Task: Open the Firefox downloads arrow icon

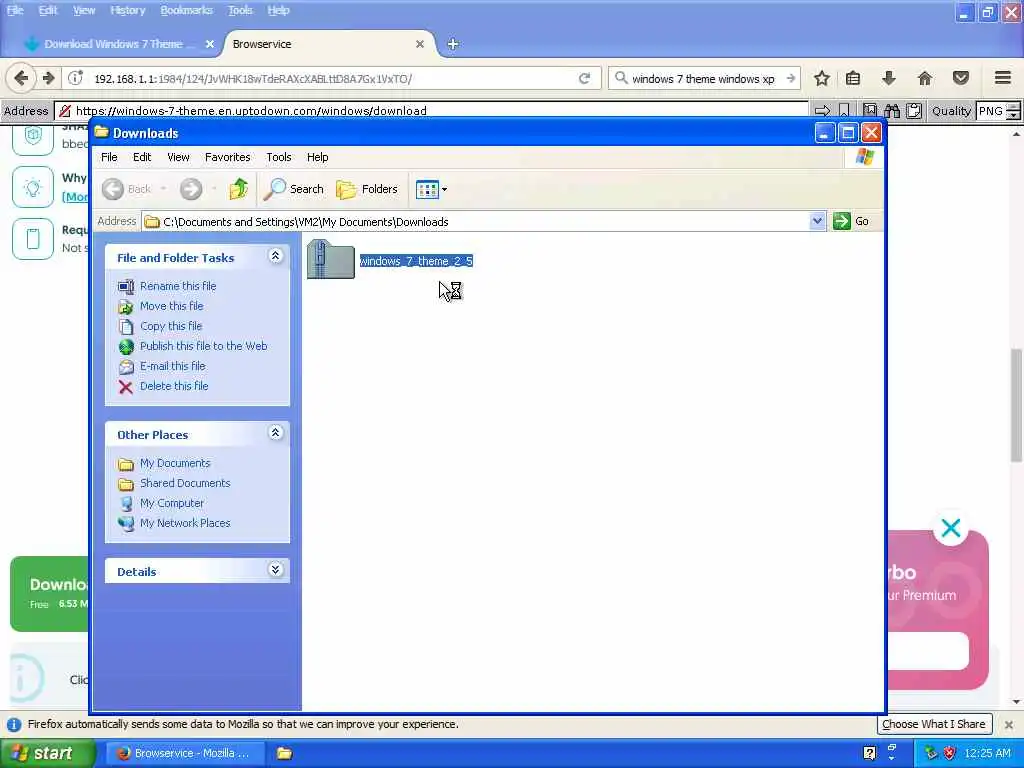Action: [x=888, y=78]
